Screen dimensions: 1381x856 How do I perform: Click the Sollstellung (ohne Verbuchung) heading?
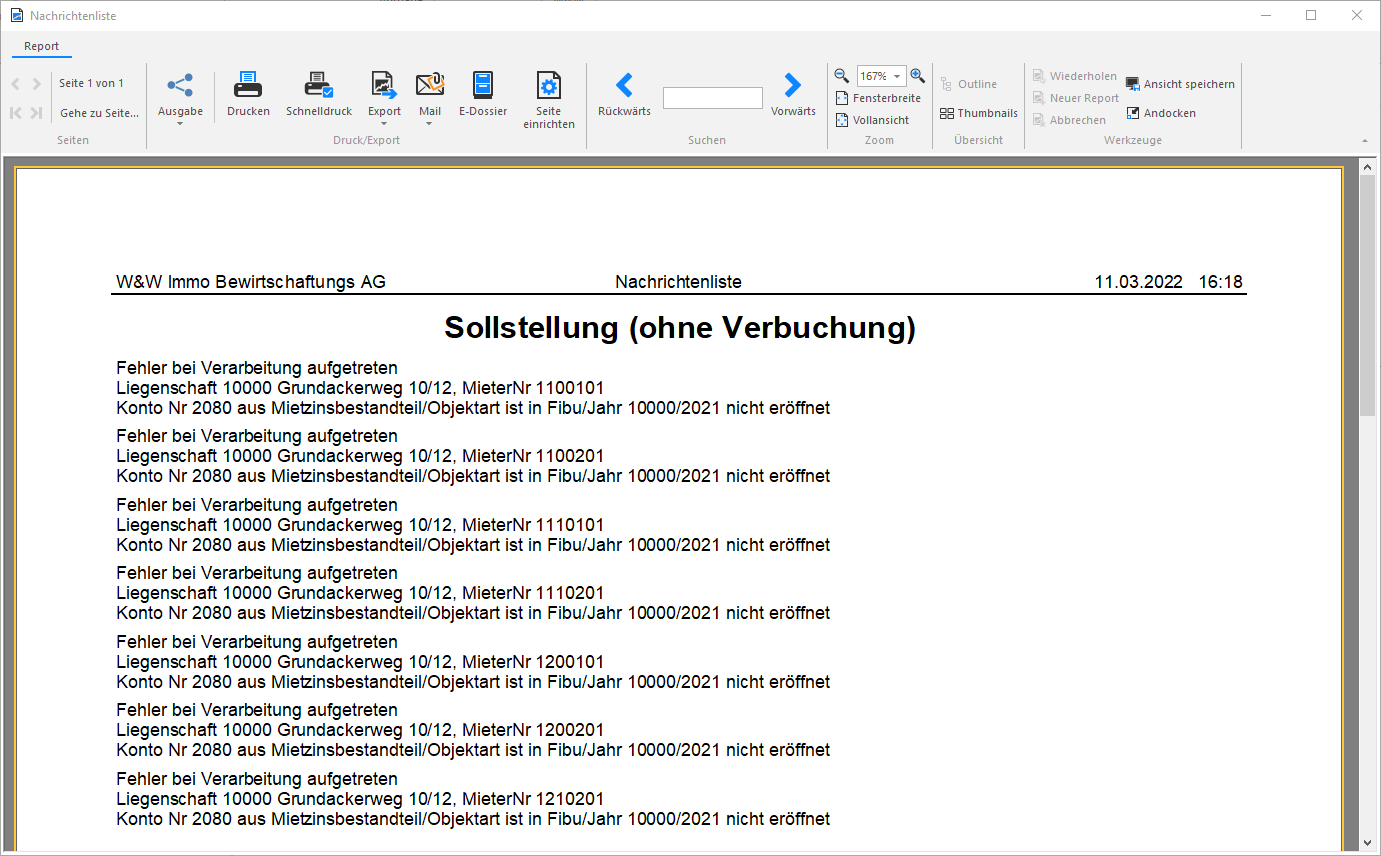point(680,328)
